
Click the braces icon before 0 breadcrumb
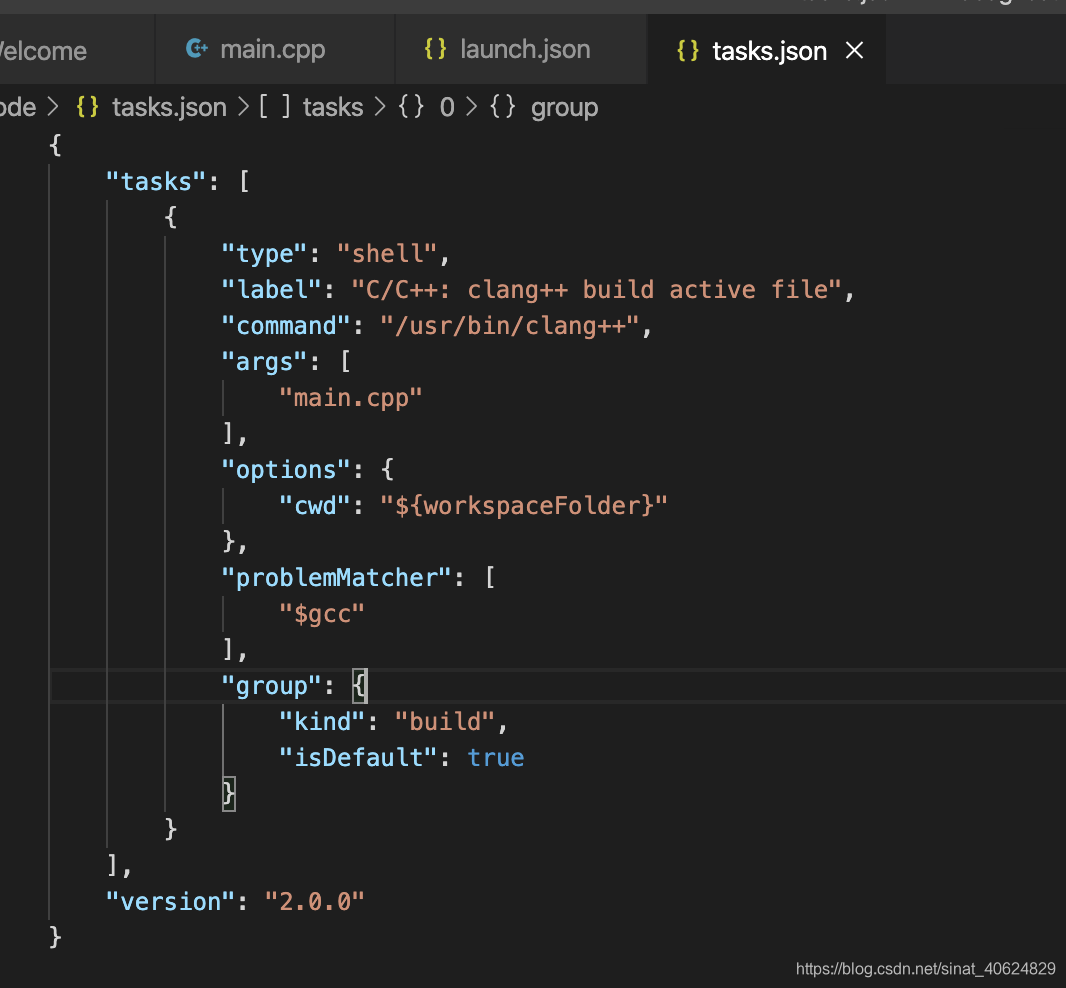point(411,107)
